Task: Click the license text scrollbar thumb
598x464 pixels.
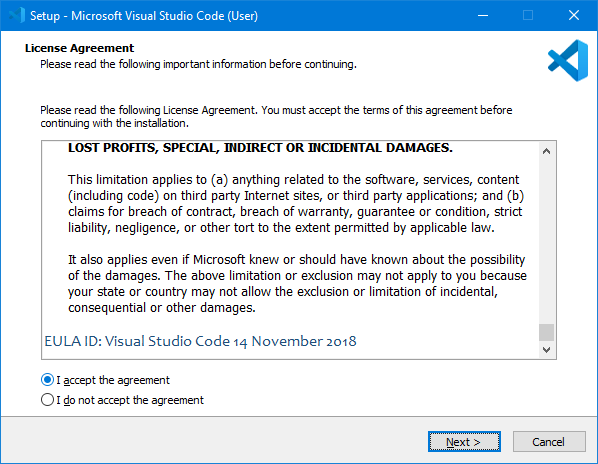Action: [546, 332]
